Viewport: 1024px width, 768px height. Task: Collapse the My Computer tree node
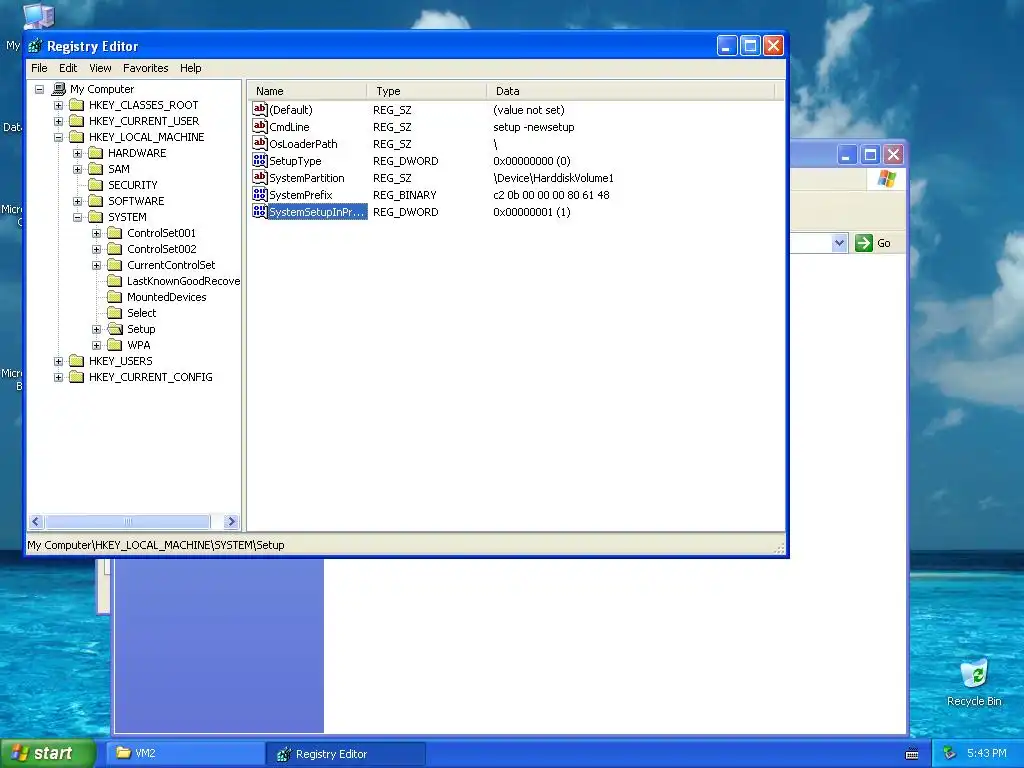point(39,89)
